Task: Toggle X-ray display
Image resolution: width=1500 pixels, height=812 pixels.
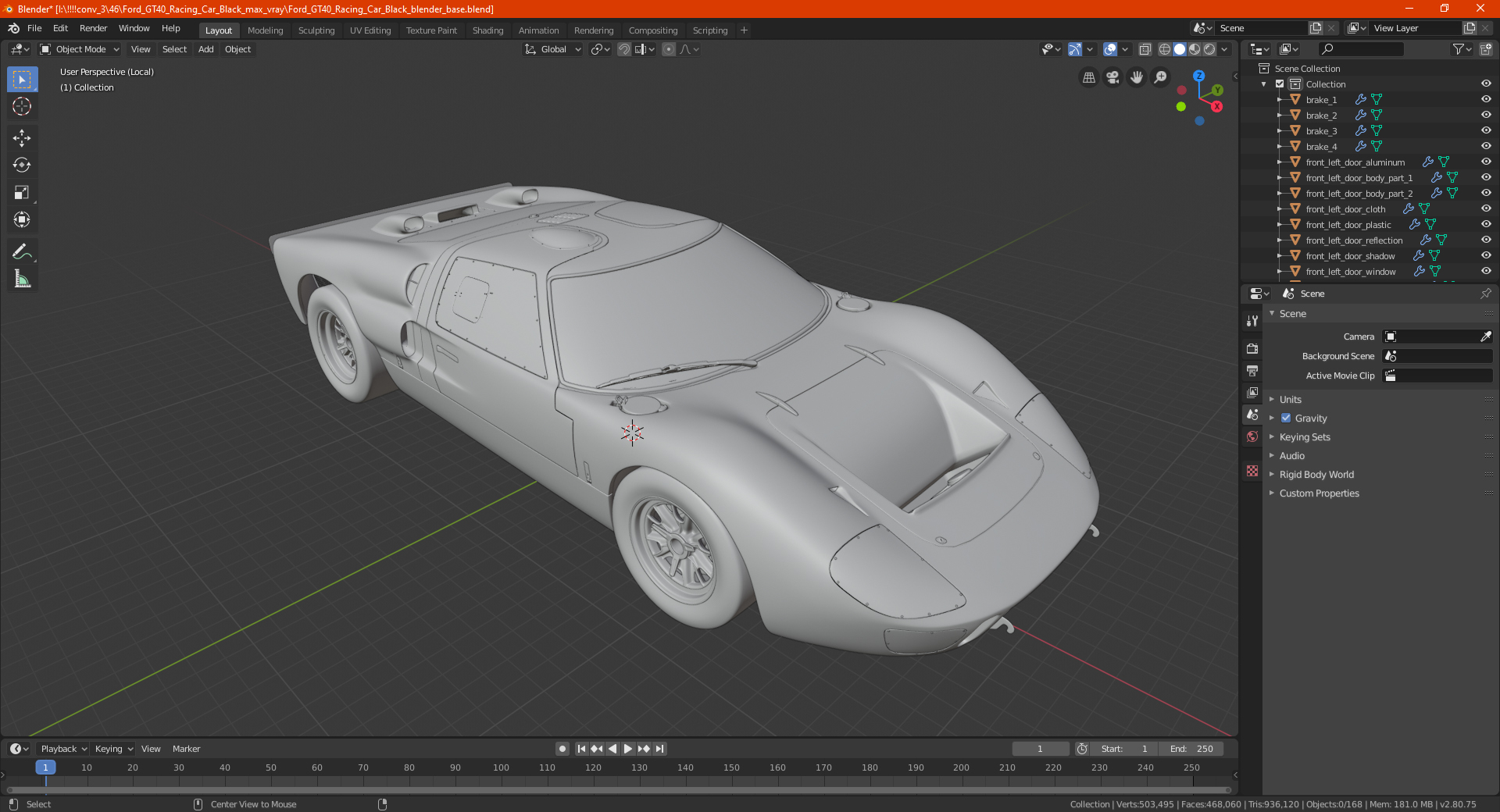Action: click(x=1145, y=49)
